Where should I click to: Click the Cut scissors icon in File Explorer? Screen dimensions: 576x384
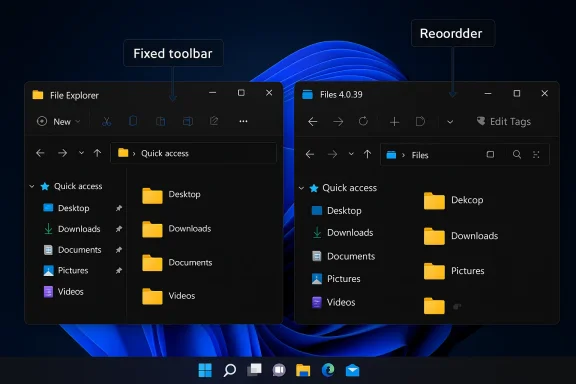(x=107, y=121)
